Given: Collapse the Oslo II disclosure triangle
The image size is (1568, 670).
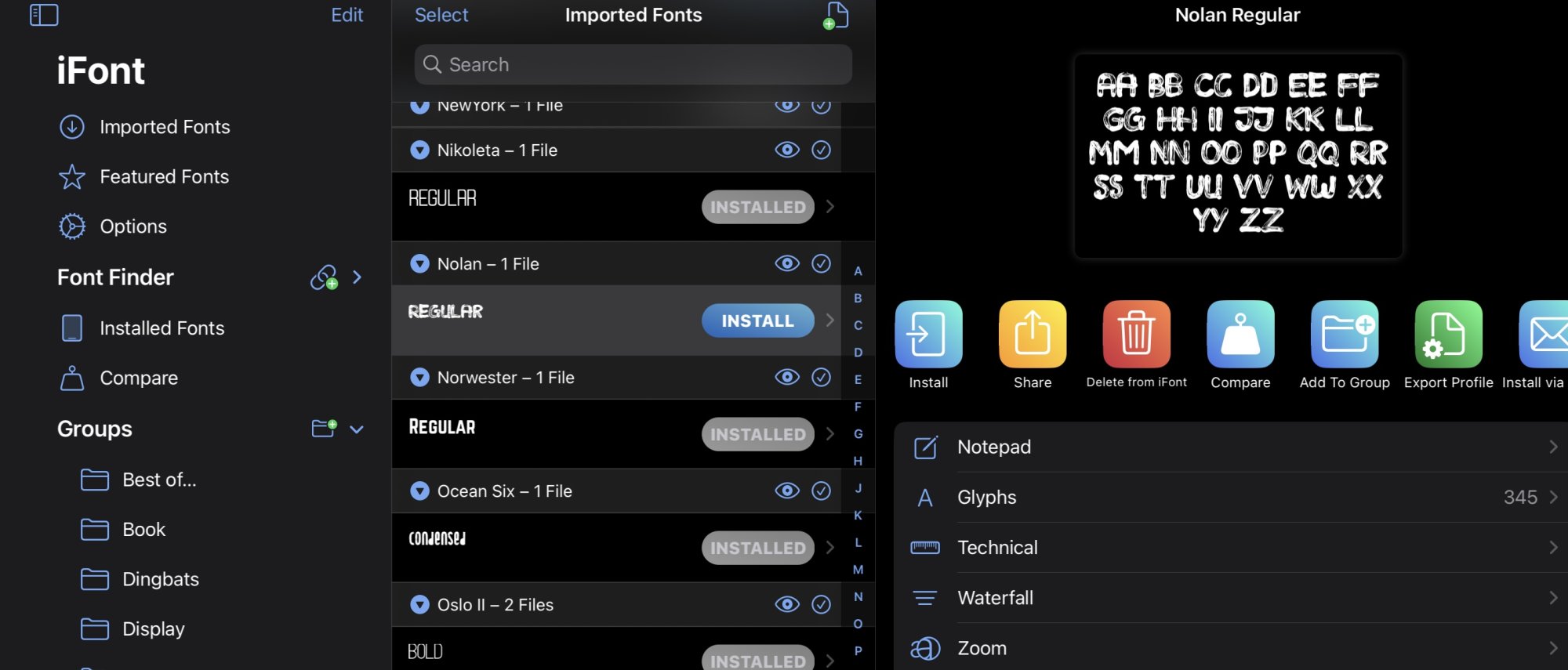Looking at the screenshot, I should (420, 604).
